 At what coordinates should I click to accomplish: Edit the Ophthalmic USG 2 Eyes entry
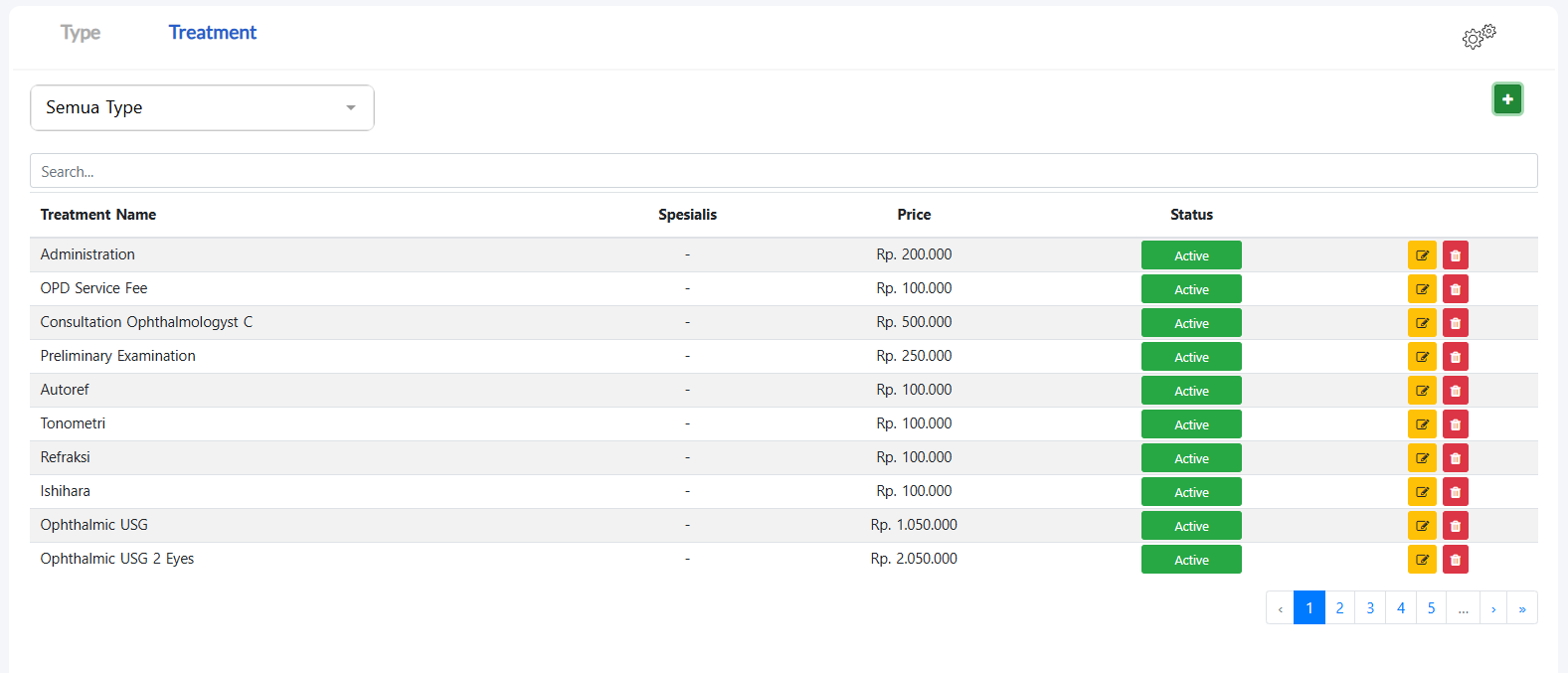pos(1422,560)
